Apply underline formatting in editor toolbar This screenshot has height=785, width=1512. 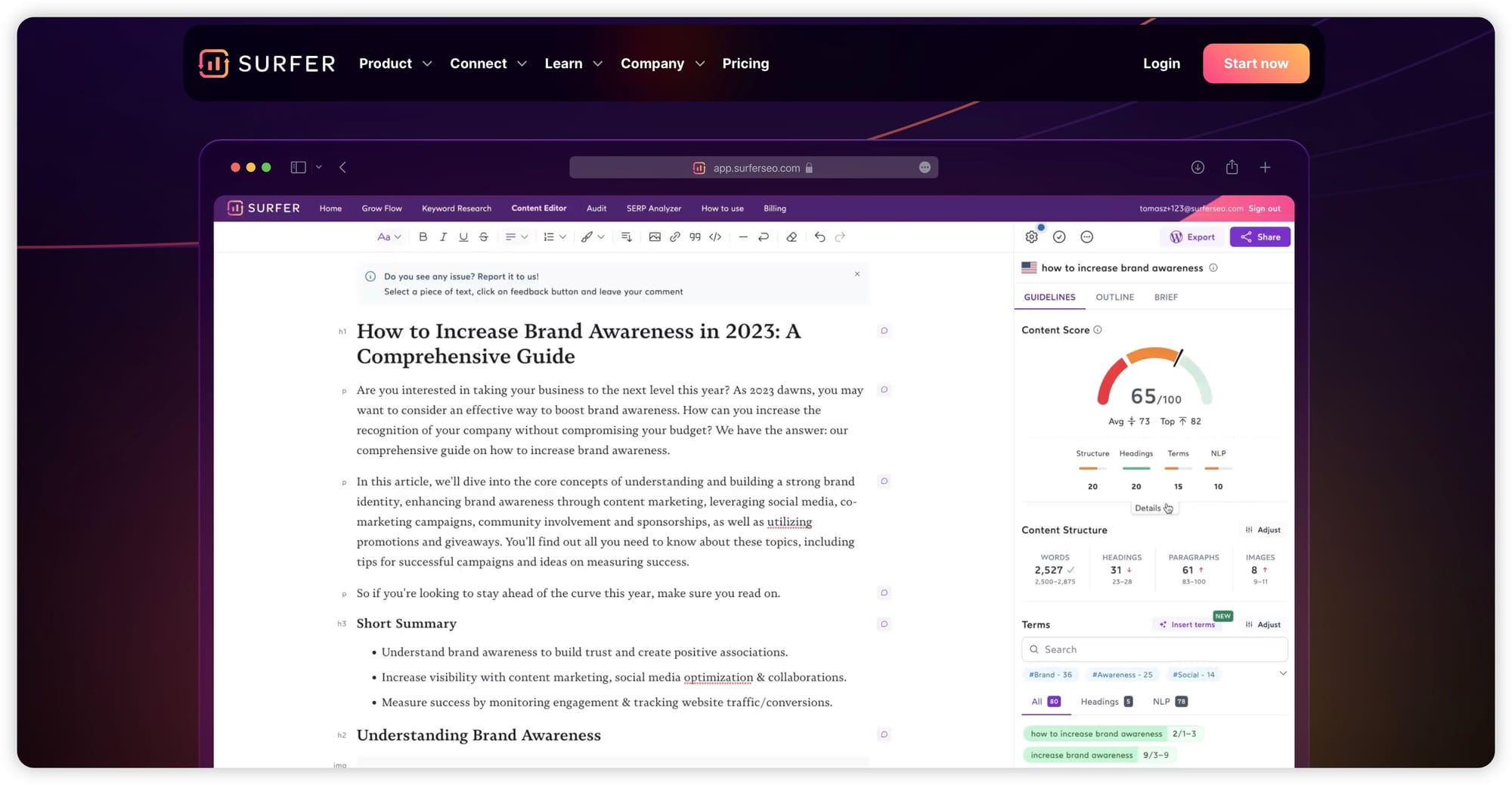point(463,237)
